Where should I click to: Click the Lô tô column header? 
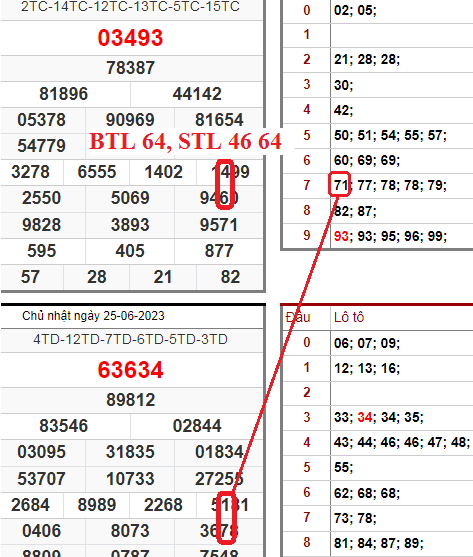[x=349, y=317]
